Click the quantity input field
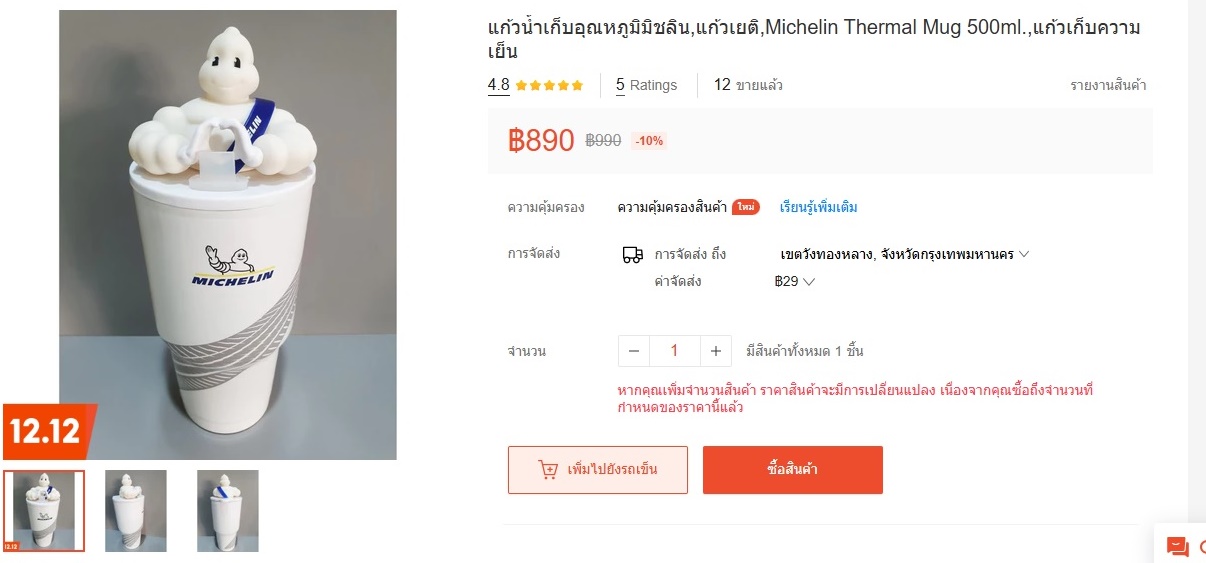Image resolution: width=1206 pixels, height=563 pixels. tap(675, 351)
